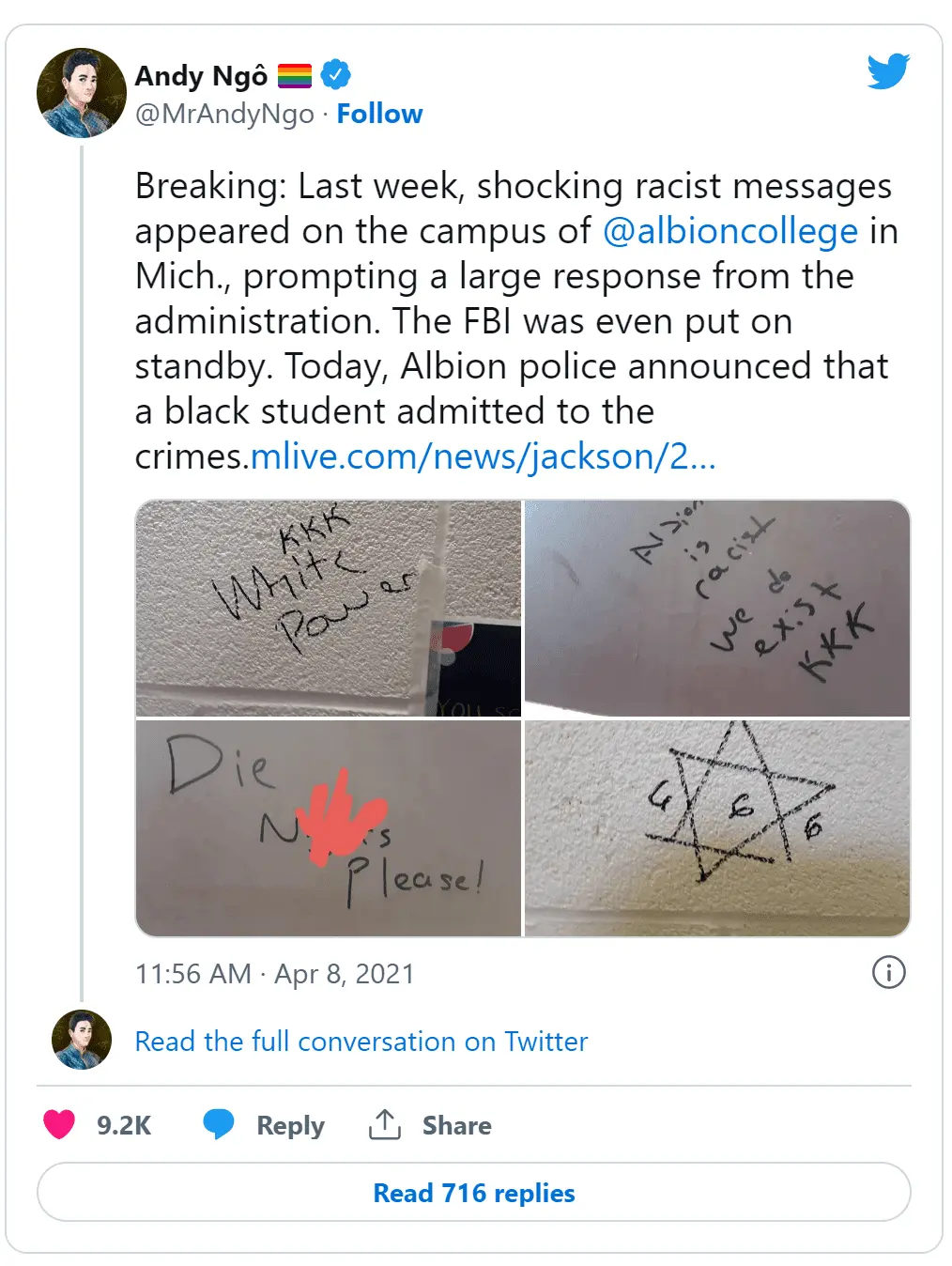Click the blue verified checkmark badge
The image size is (952, 1266).
tap(335, 74)
